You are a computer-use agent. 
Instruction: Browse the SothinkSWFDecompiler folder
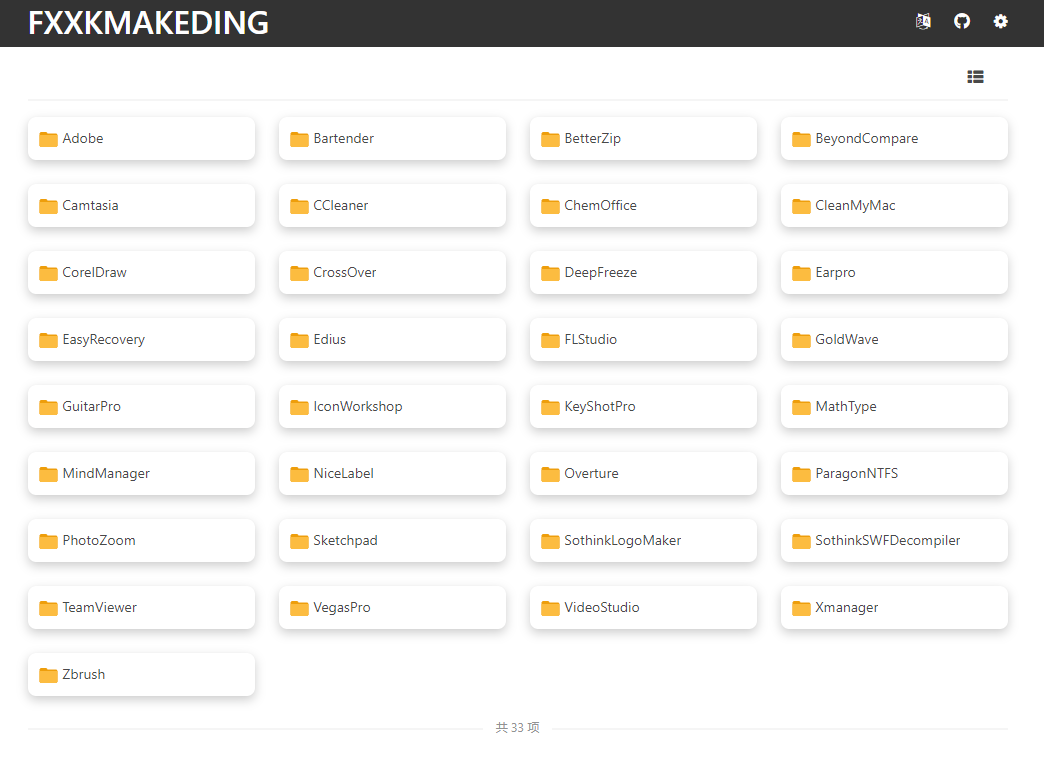coord(894,540)
